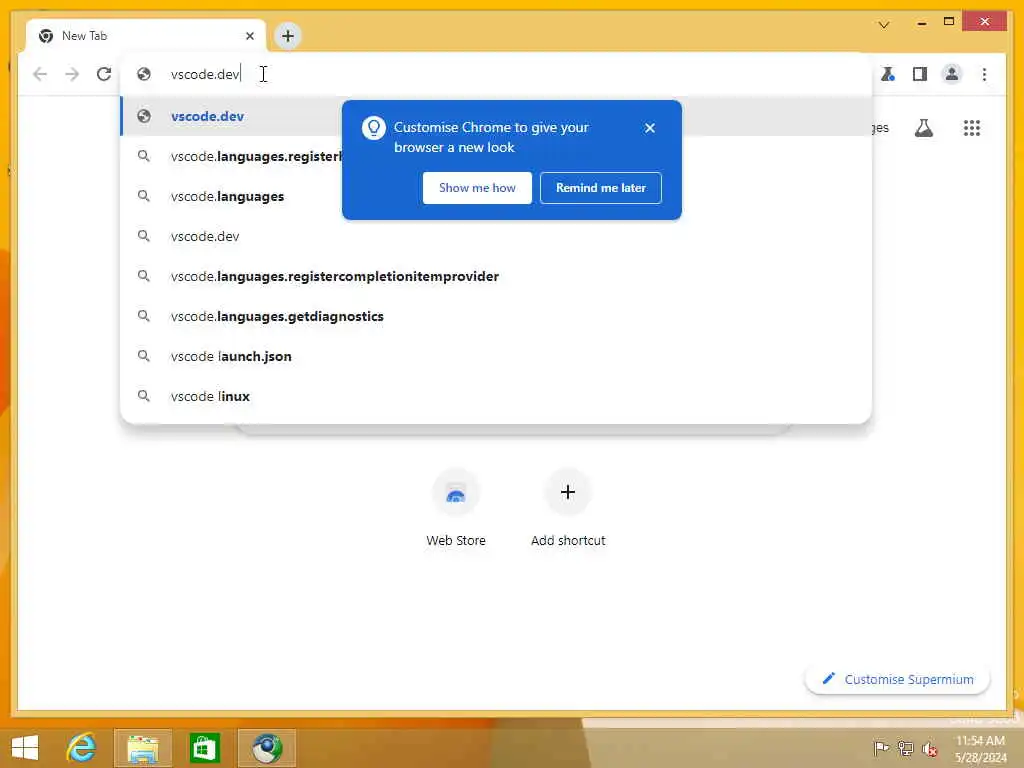This screenshot has width=1024, height=768.
Task: Click the muted volume tray icon
Action: [929, 749]
